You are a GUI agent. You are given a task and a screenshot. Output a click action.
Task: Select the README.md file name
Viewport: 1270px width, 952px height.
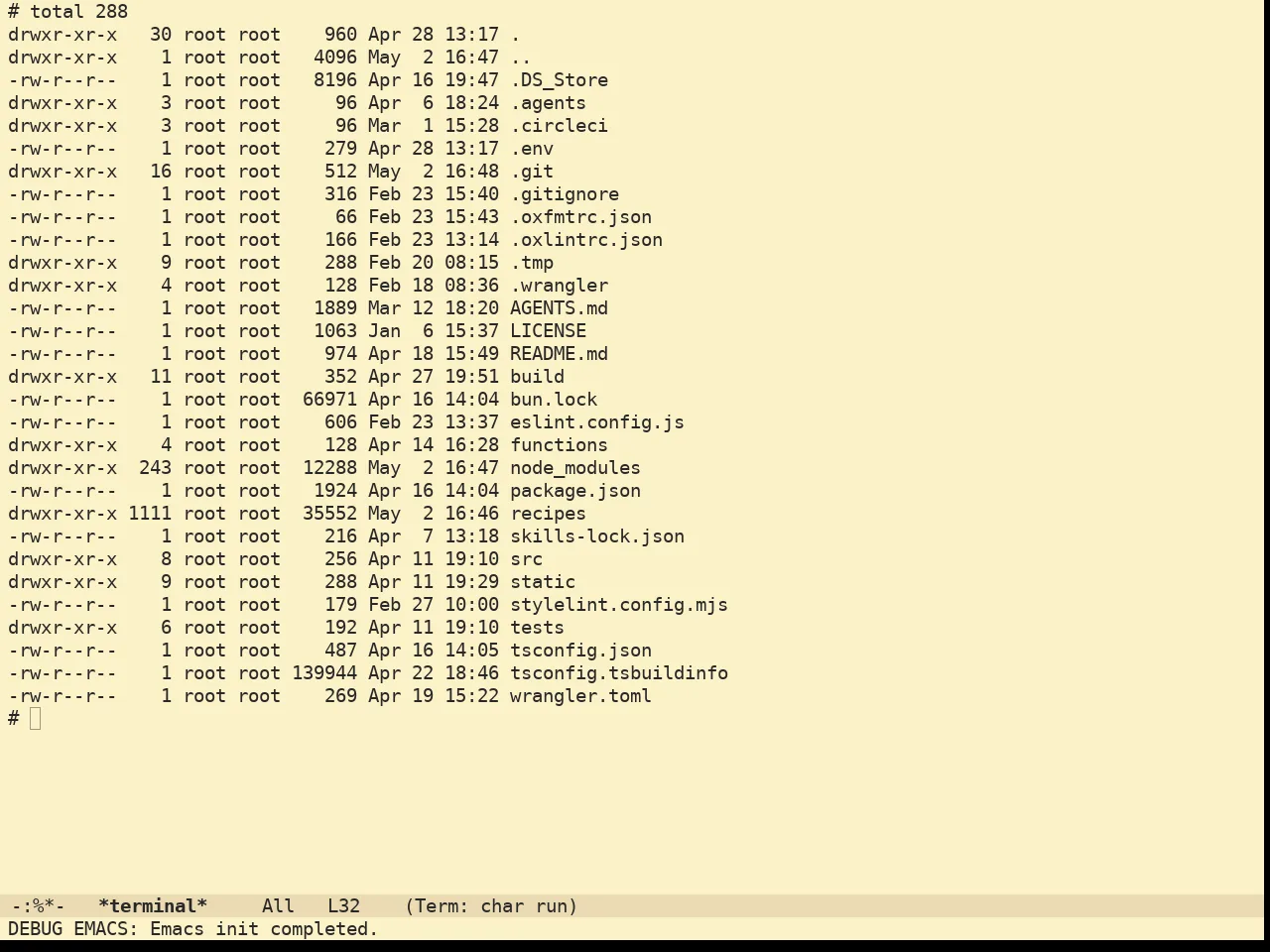point(559,354)
